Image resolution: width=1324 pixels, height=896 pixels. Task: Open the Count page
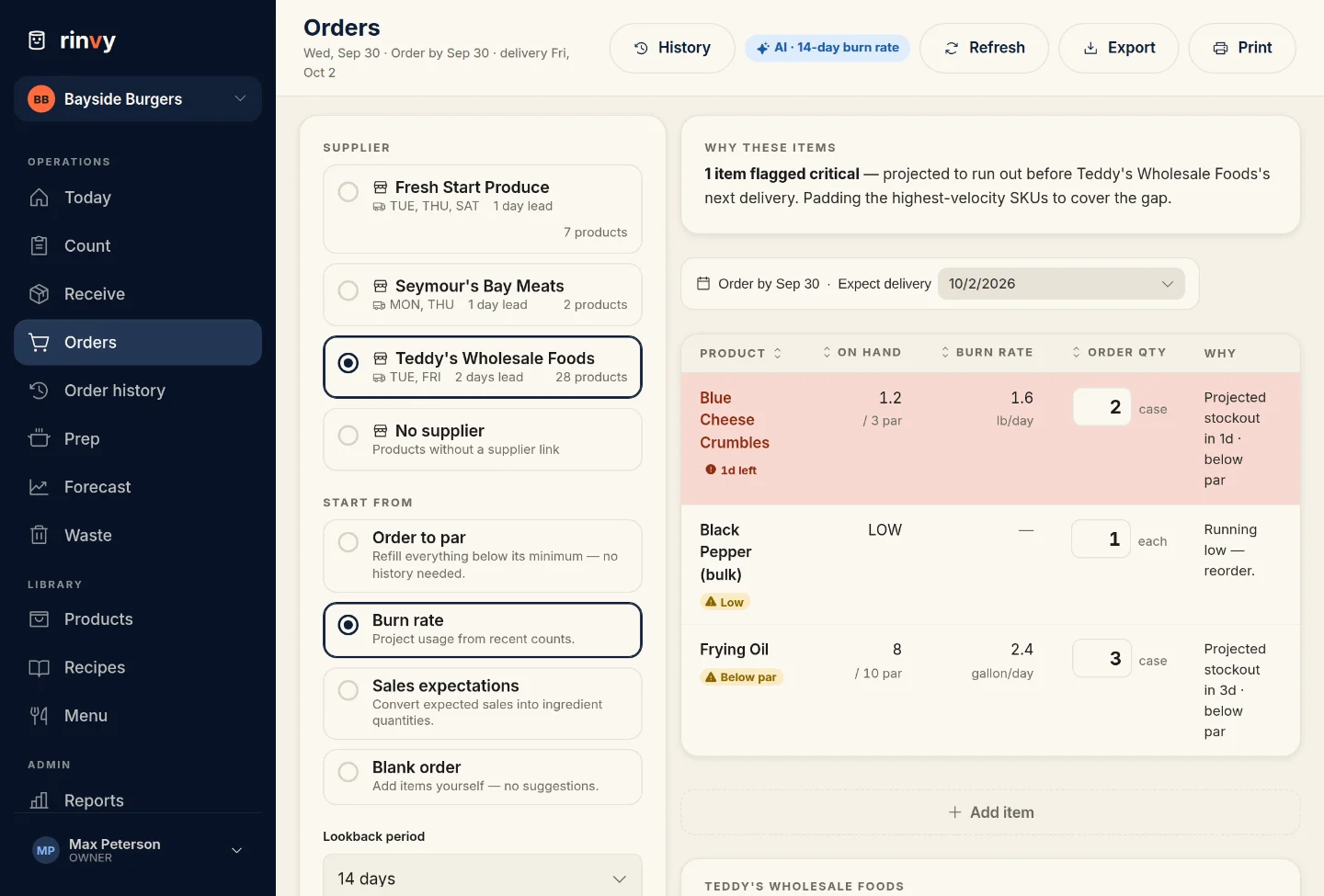(138, 245)
